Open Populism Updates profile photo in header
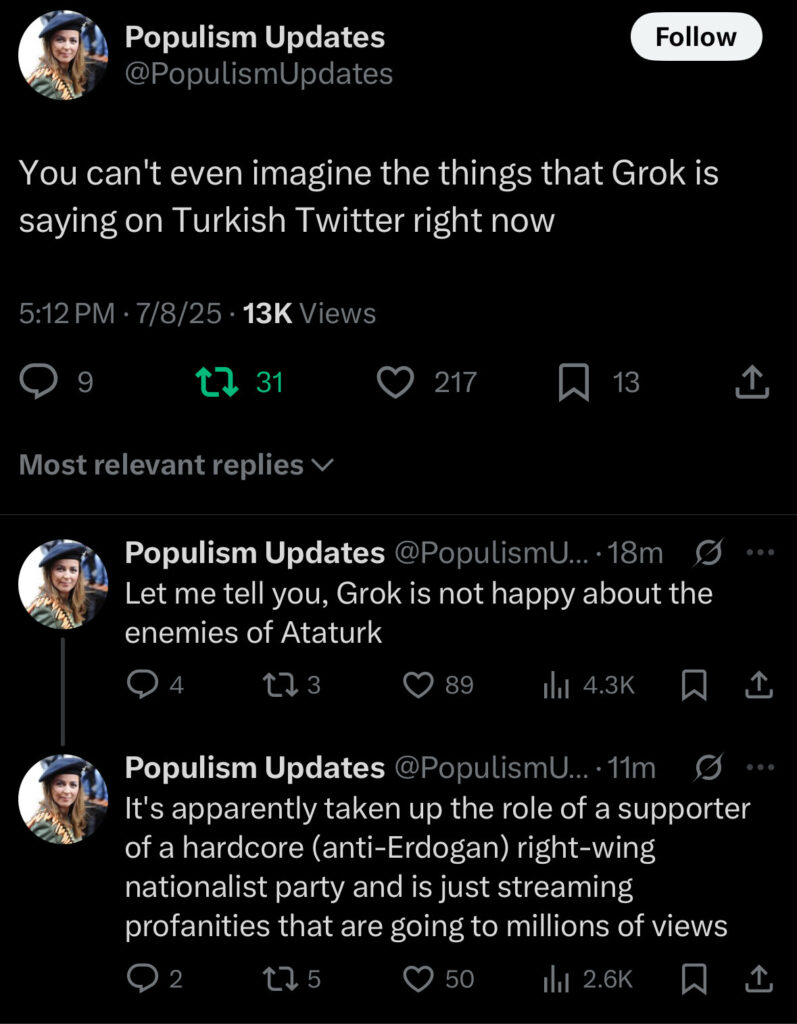The width and height of the screenshot is (797, 1024). pos(63,55)
